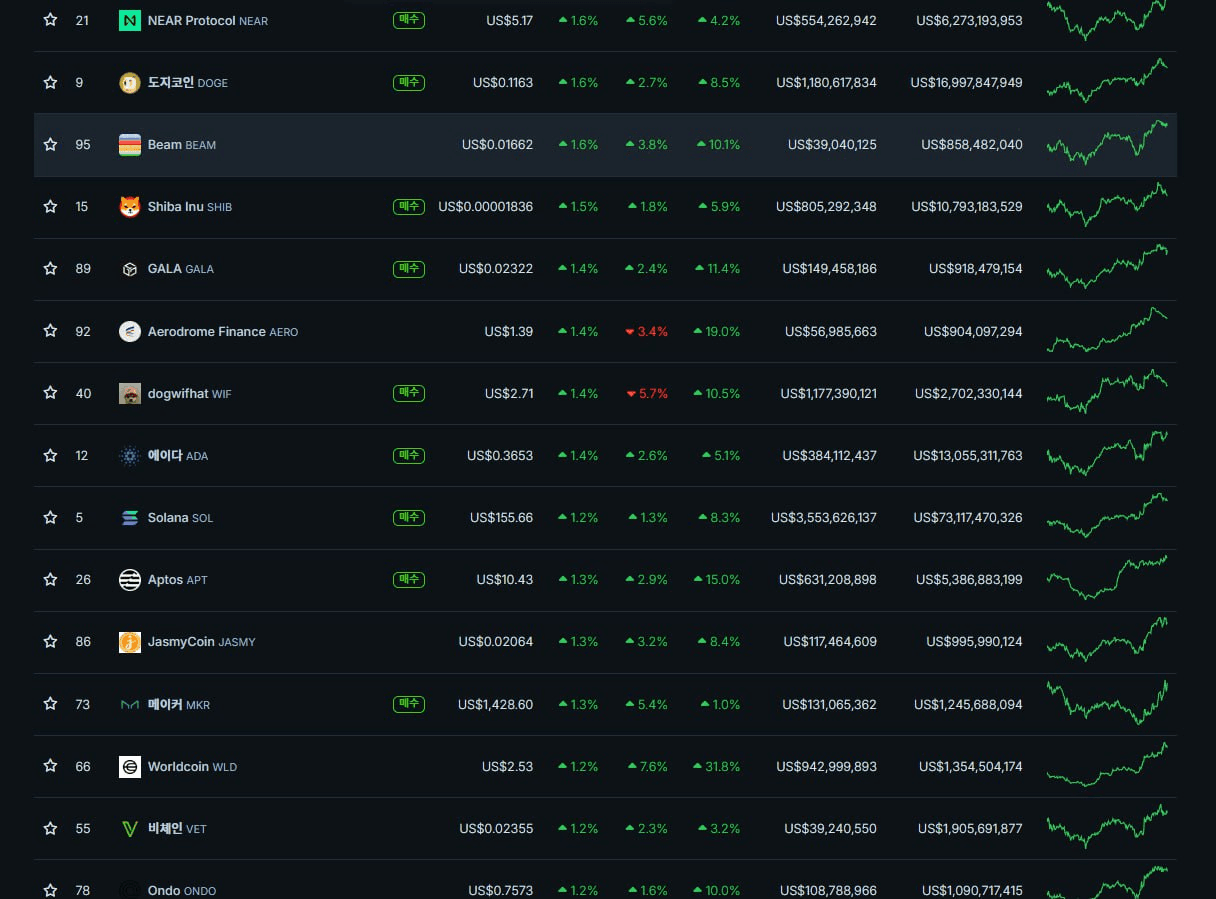Buy GALA via the 매수 button

pos(409,268)
